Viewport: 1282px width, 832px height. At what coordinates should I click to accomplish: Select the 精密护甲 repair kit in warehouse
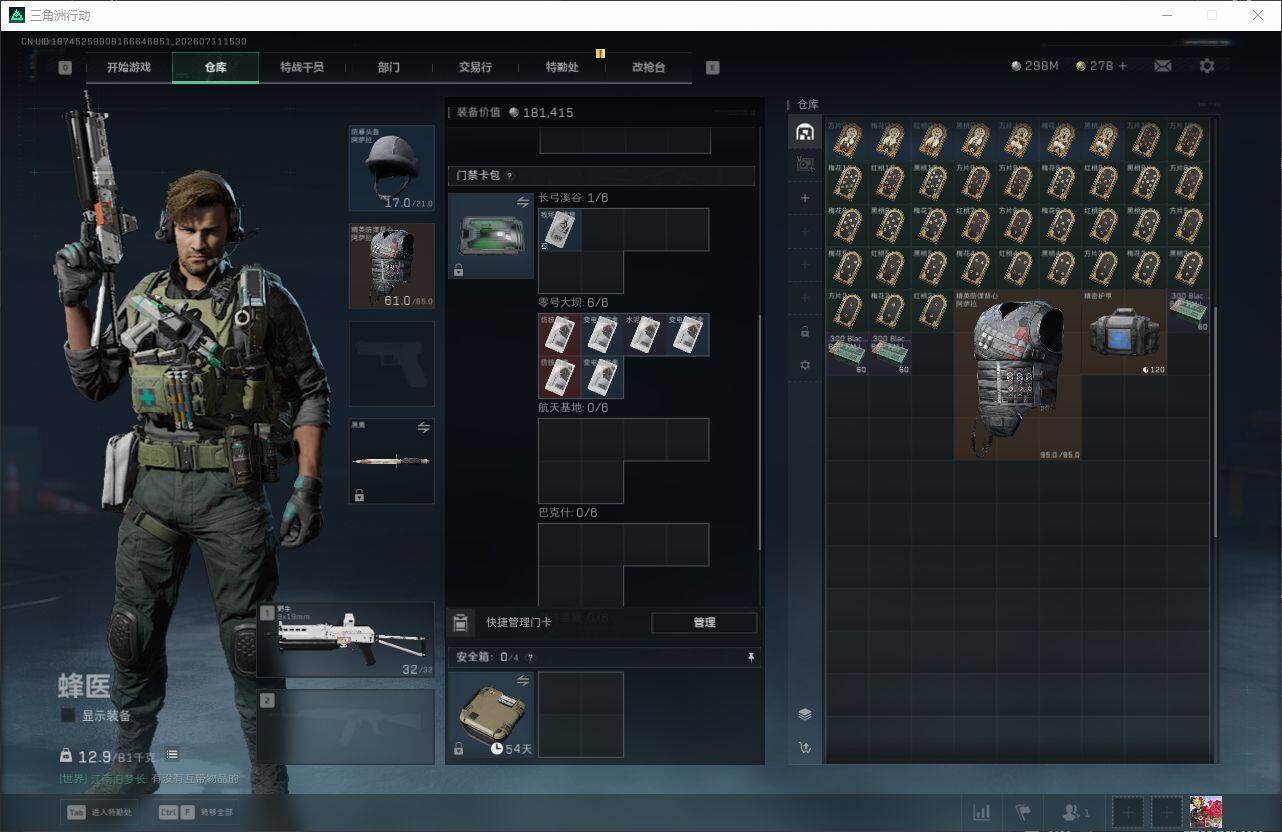1124,333
